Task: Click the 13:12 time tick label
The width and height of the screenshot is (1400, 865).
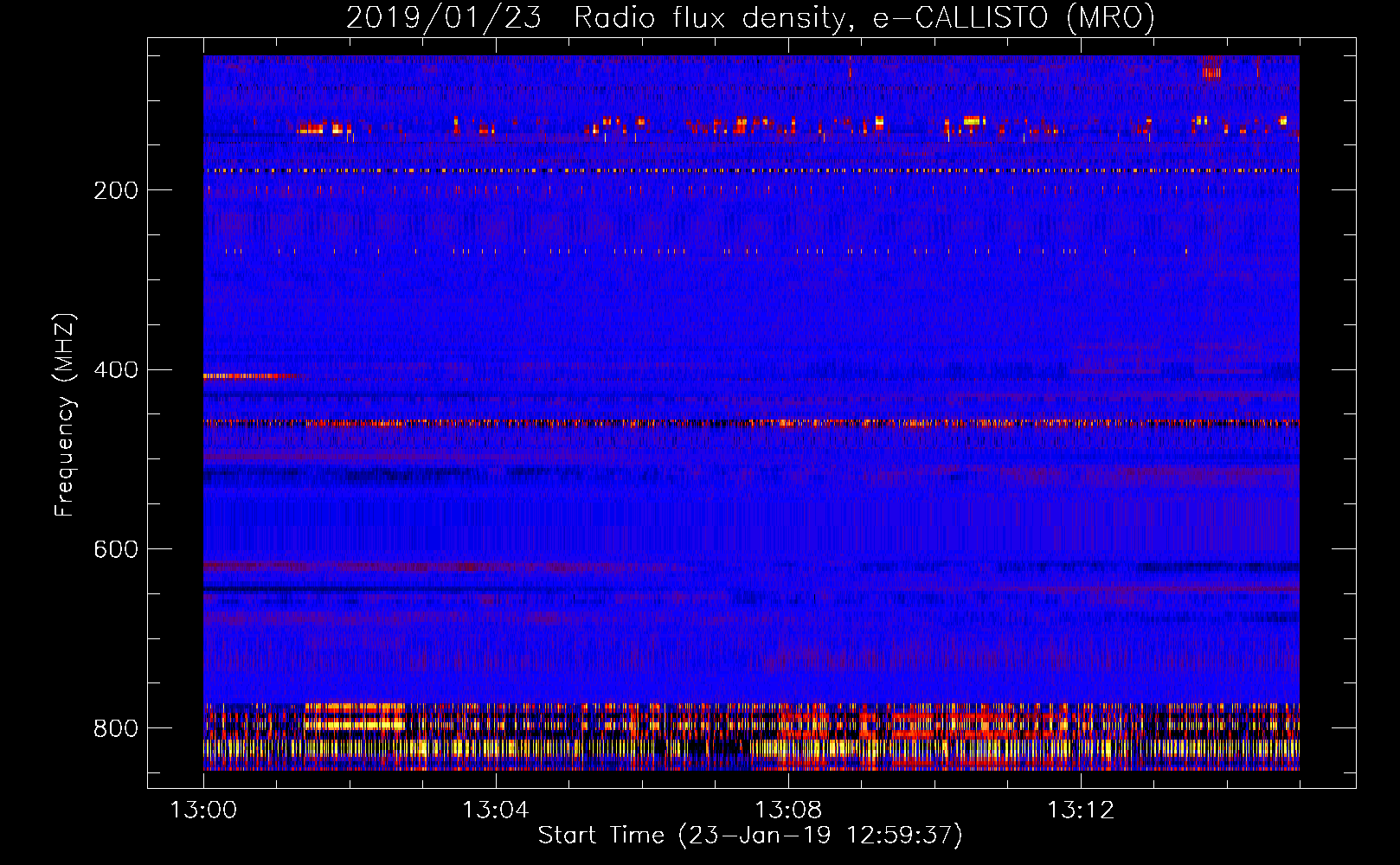Action: coord(1081,811)
